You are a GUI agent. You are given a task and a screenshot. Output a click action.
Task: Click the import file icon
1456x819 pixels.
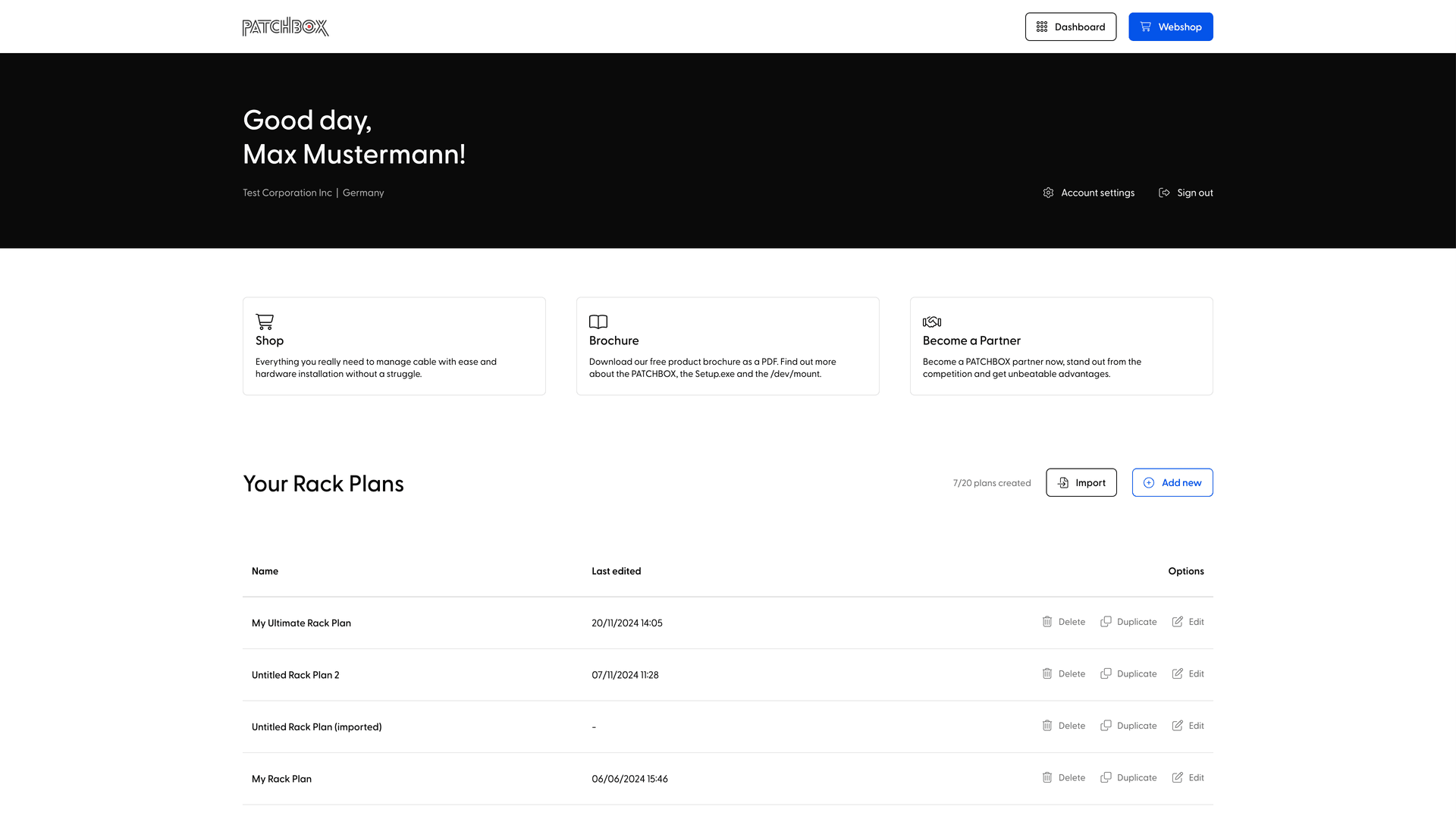1064,482
